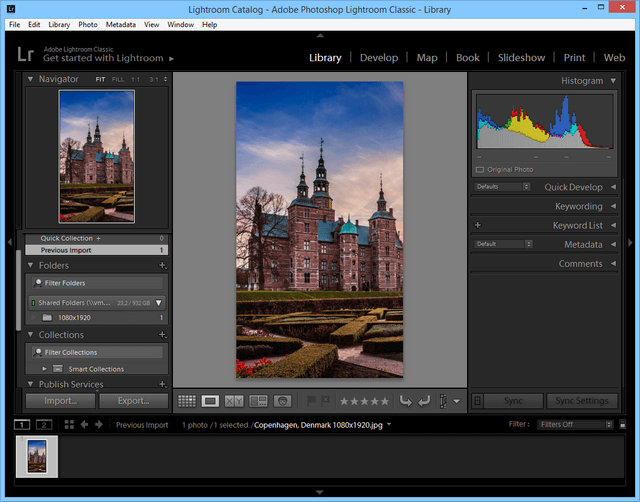Click the Import button
This screenshot has width=640, height=502.
pyautogui.click(x=60, y=401)
